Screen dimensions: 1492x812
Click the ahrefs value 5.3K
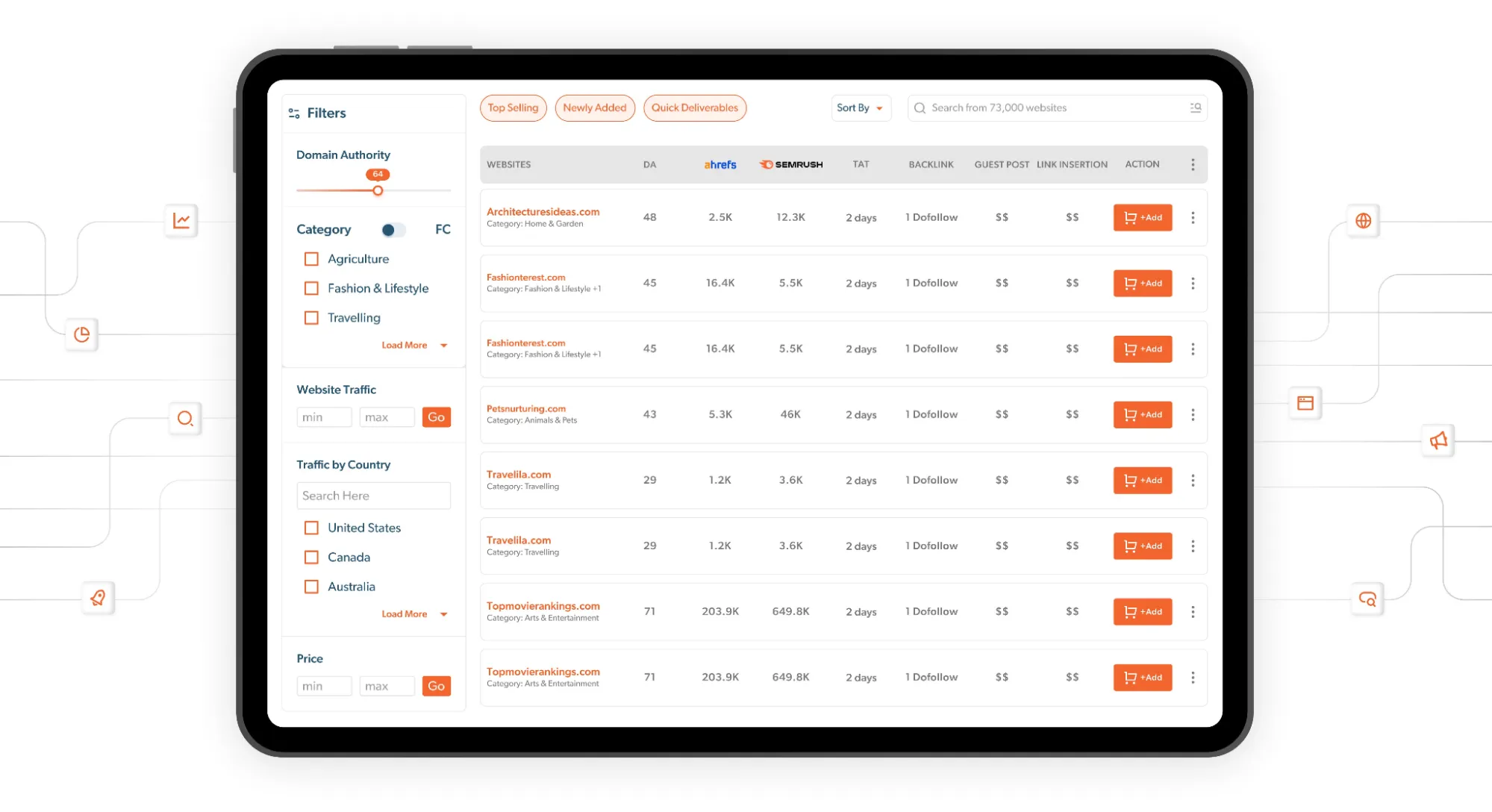720,415
